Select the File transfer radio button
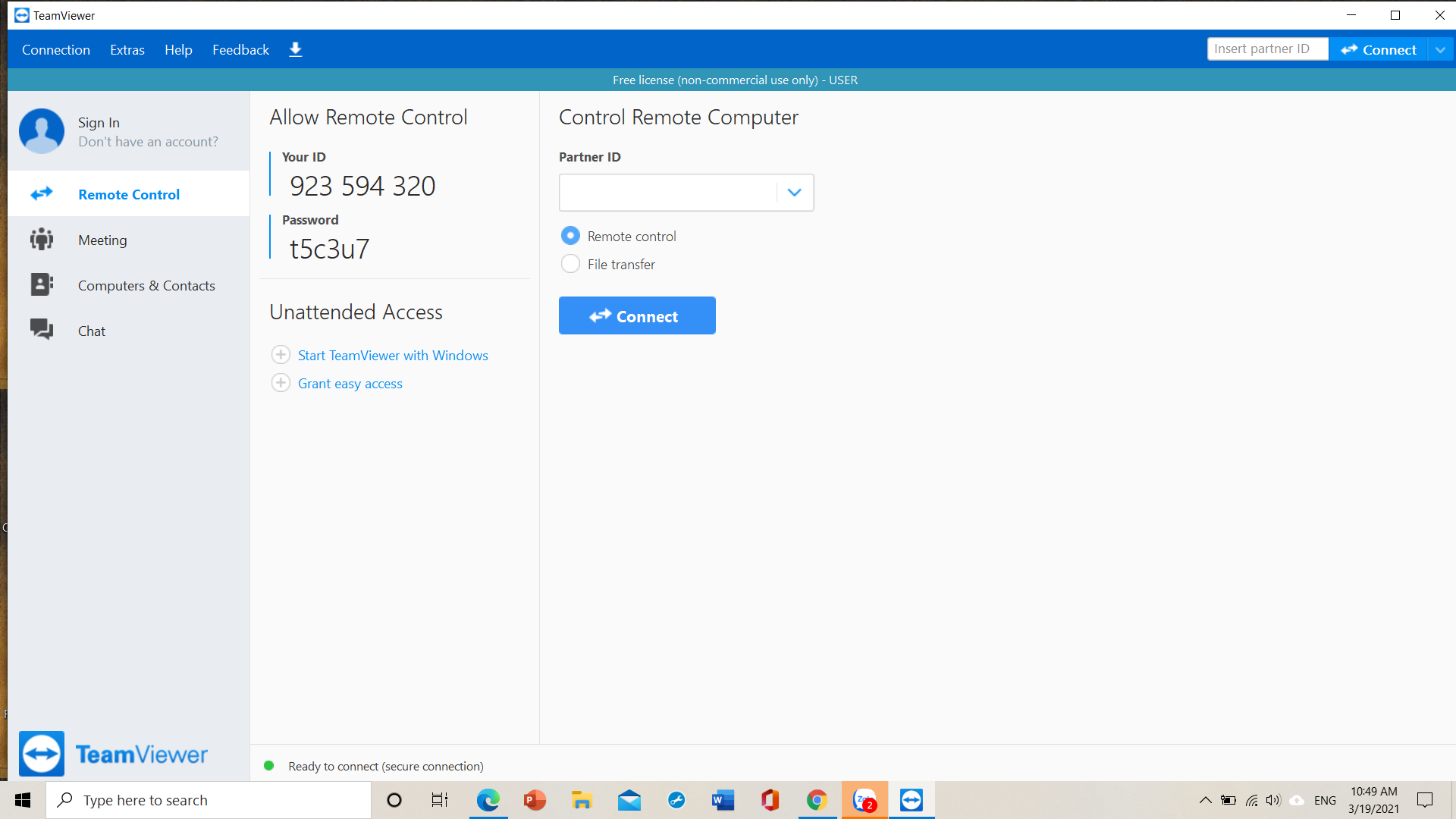This screenshot has height=819, width=1456. [x=570, y=264]
